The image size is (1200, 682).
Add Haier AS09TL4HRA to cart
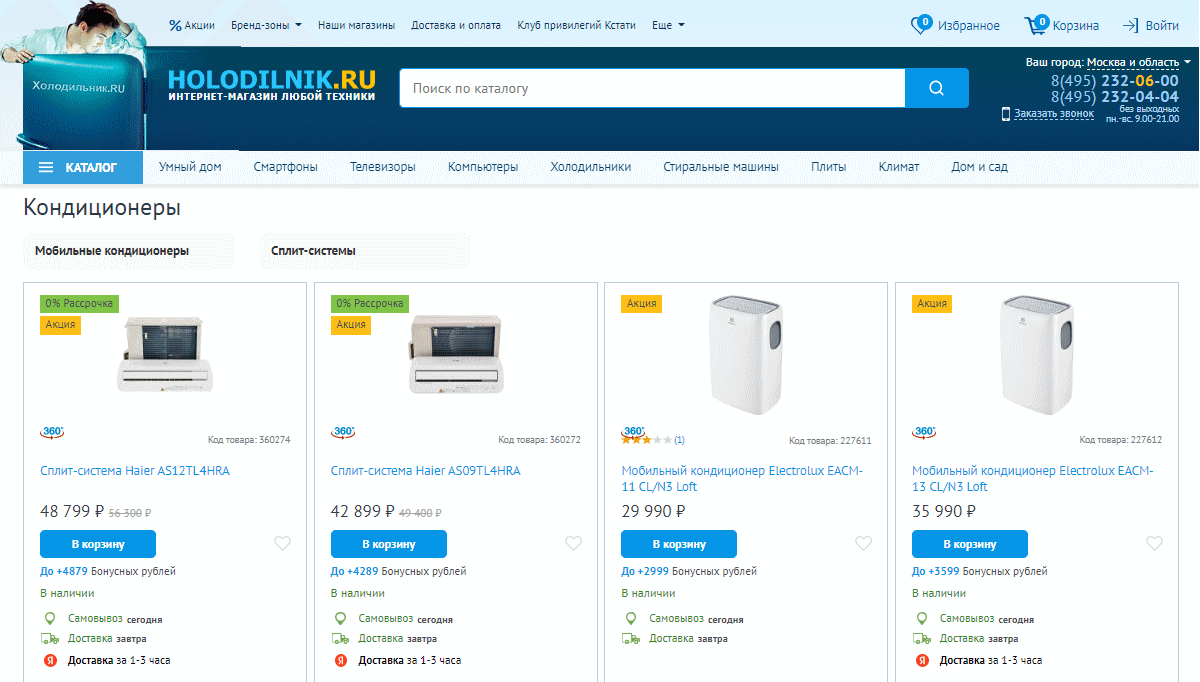point(389,544)
